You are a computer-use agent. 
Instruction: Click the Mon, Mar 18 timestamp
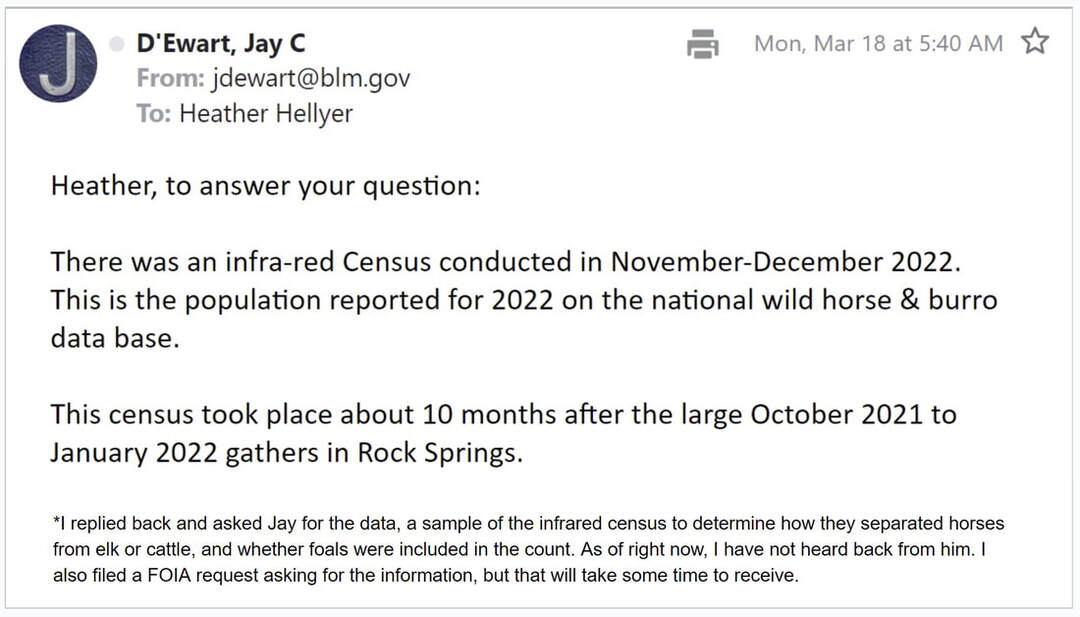tap(877, 43)
